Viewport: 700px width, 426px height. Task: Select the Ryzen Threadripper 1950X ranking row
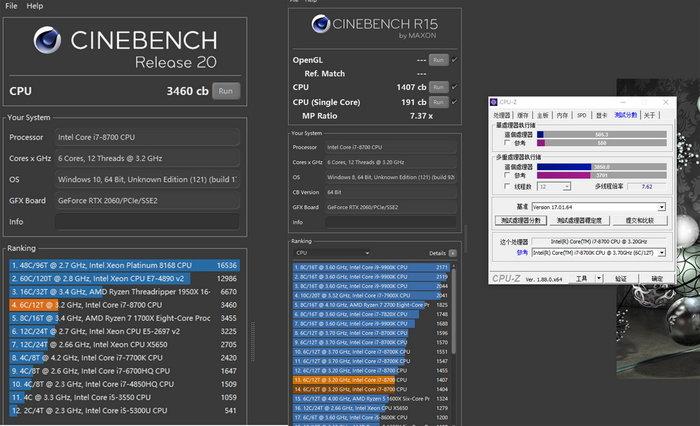tap(124, 292)
